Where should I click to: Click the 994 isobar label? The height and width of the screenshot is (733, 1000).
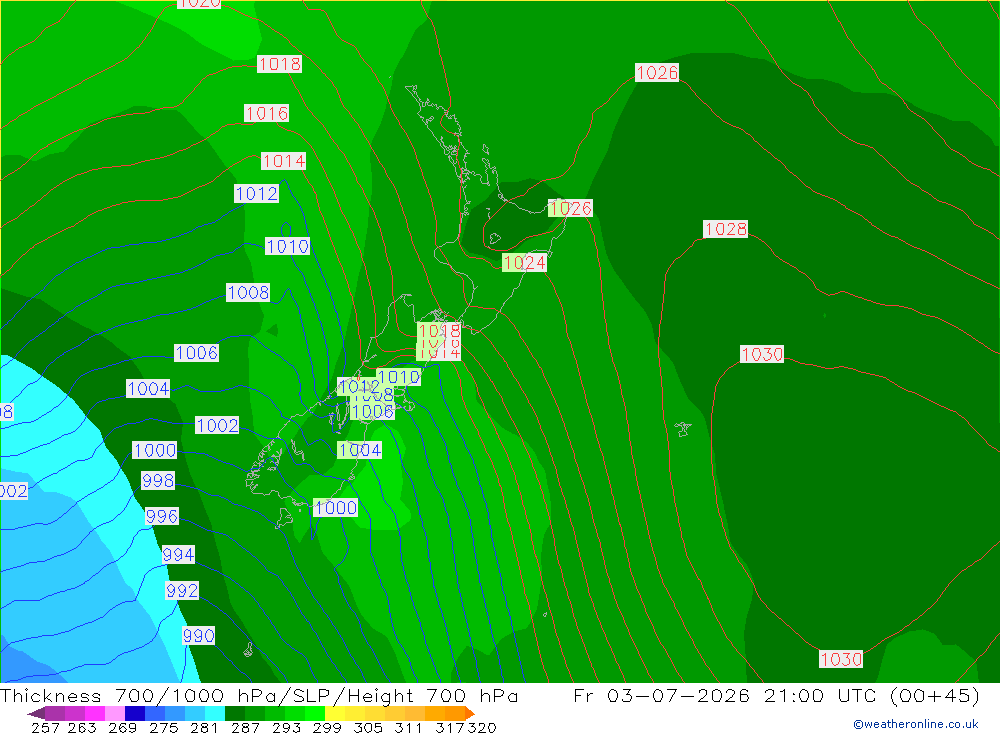[x=179, y=554]
